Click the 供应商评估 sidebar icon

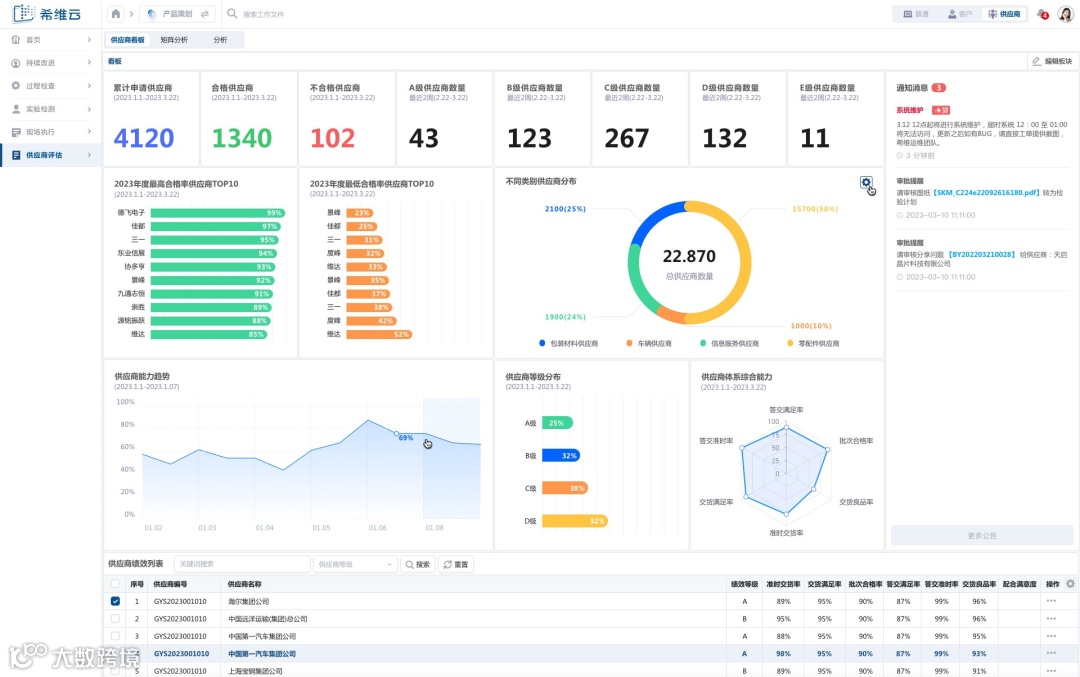pos(17,155)
